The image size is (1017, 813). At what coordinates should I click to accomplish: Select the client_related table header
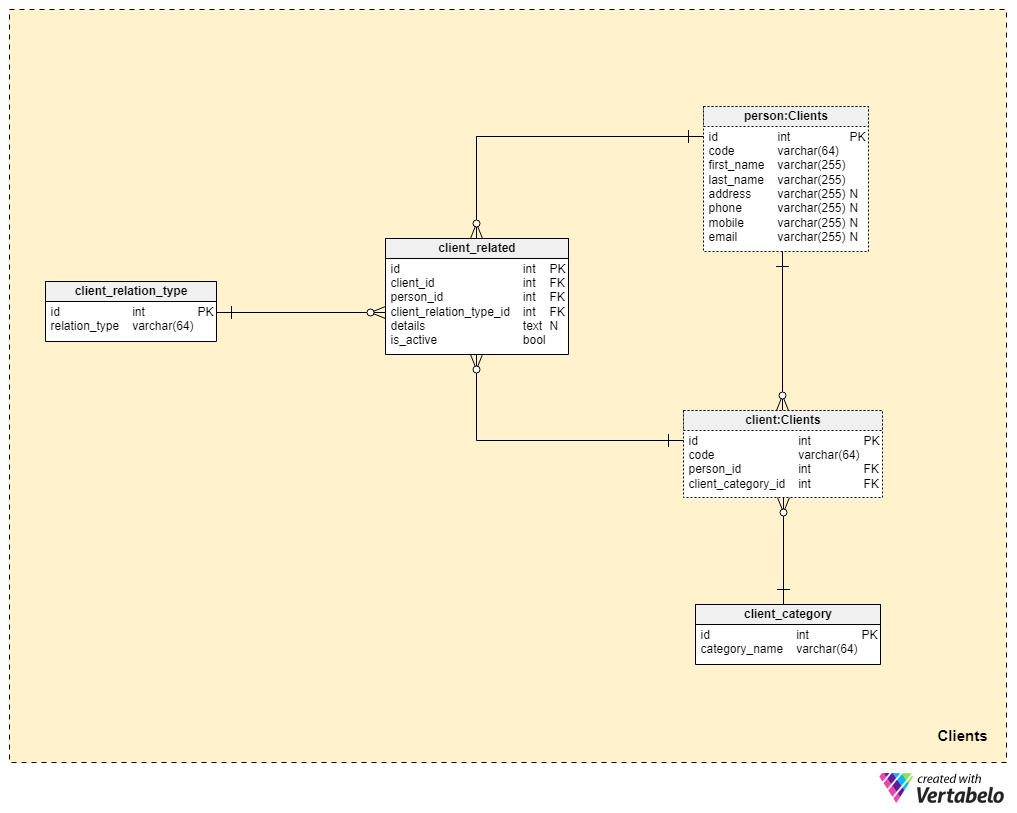tap(477, 248)
